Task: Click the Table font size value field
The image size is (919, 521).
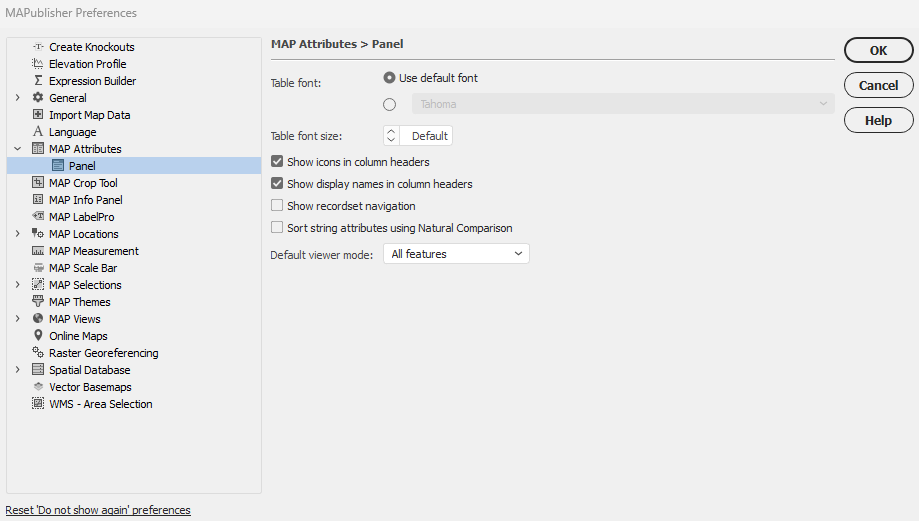Action: [x=426, y=135]
